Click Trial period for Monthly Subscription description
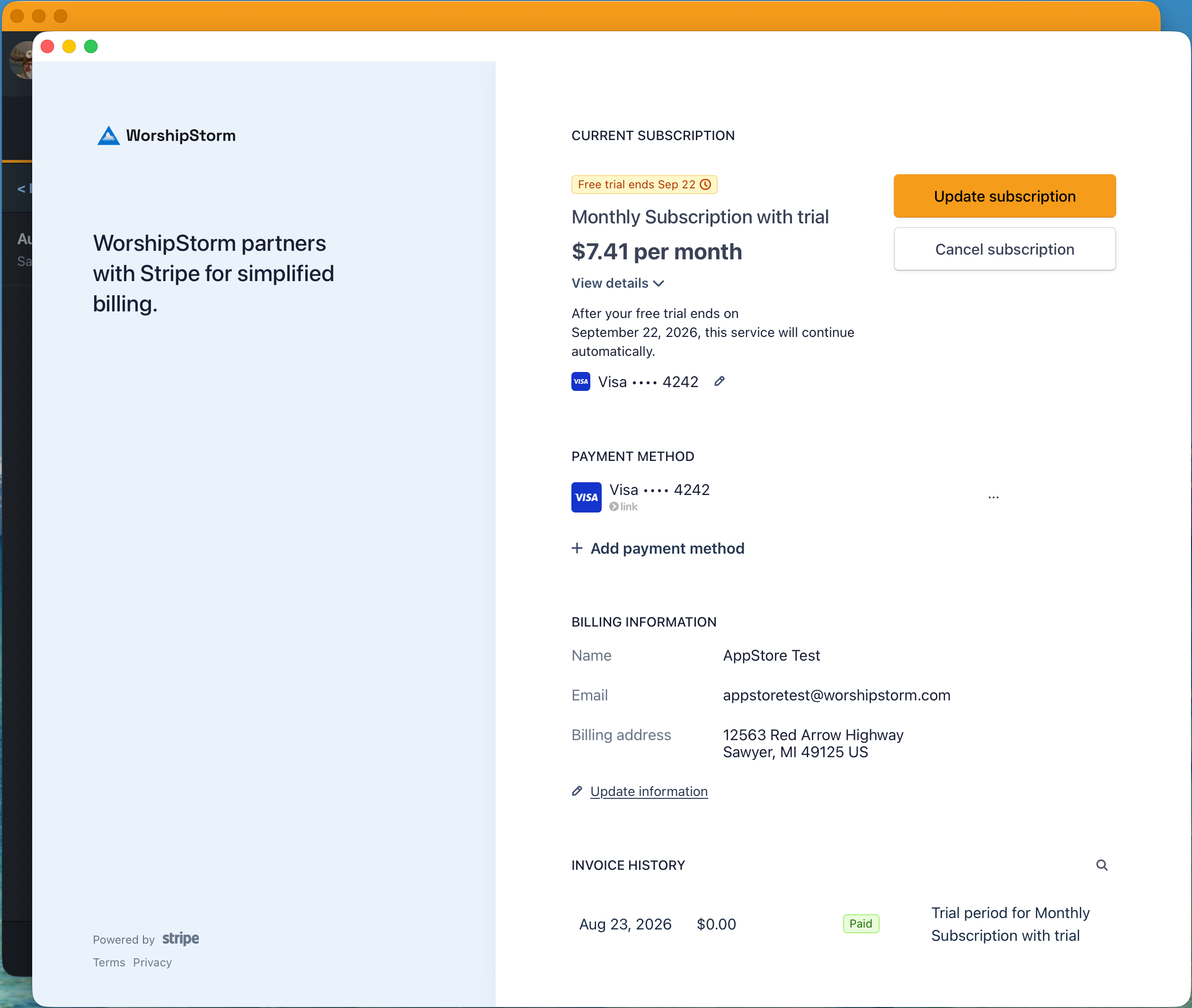 coord(1010,924)
